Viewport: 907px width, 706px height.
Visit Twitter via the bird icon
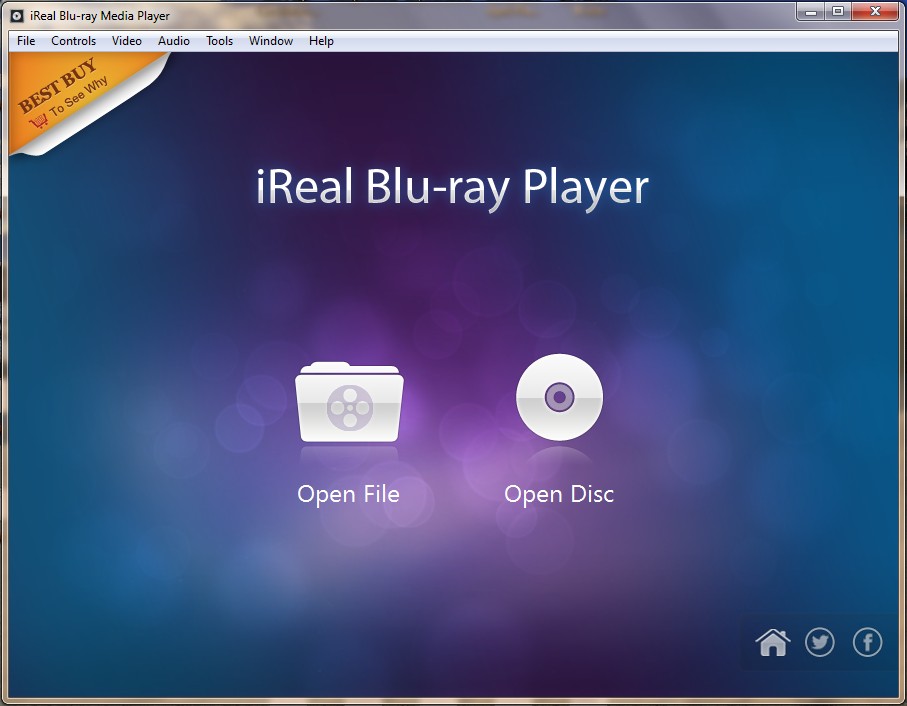[820, 642]
